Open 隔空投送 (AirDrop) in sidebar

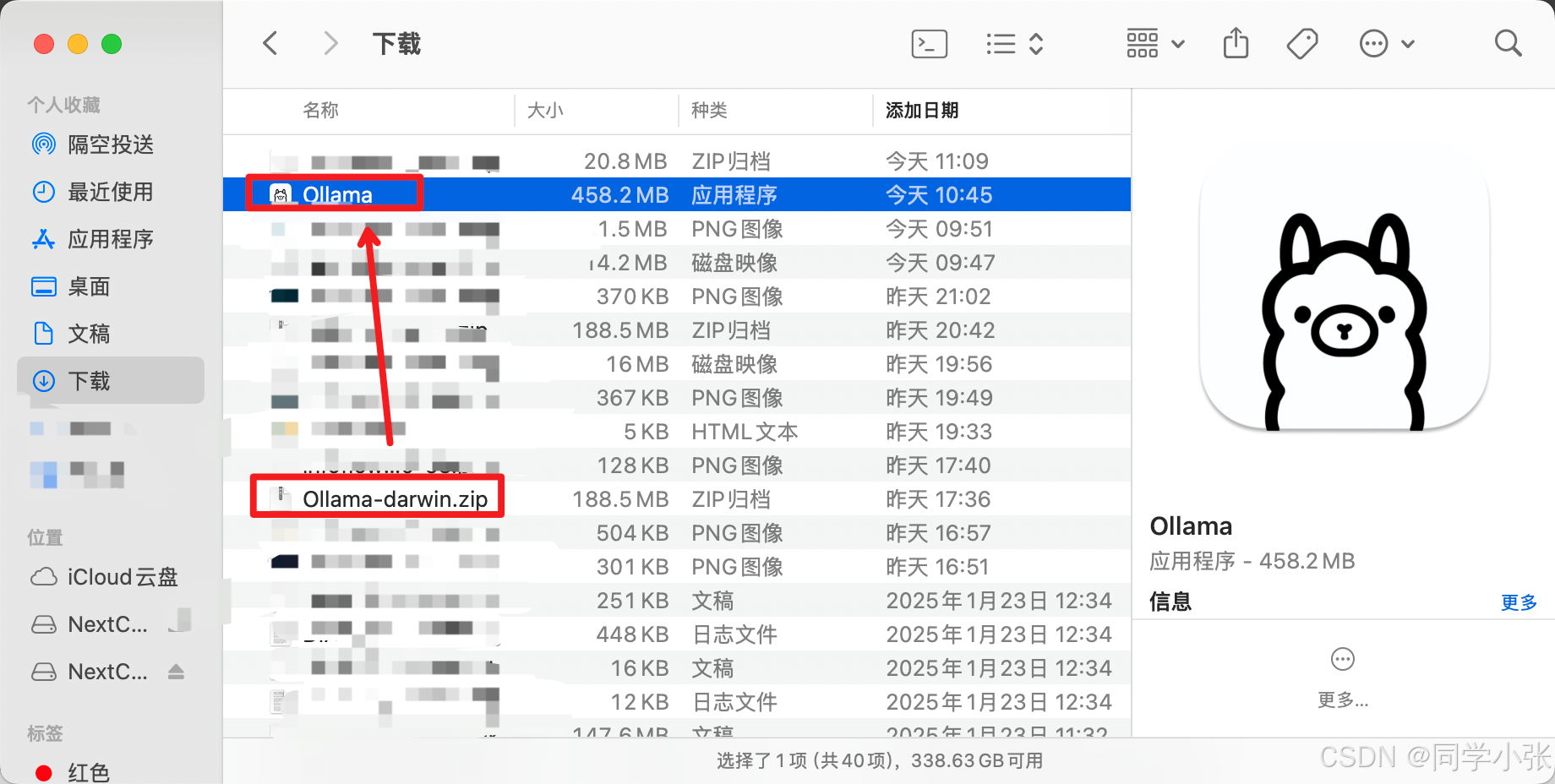[111, 144]
